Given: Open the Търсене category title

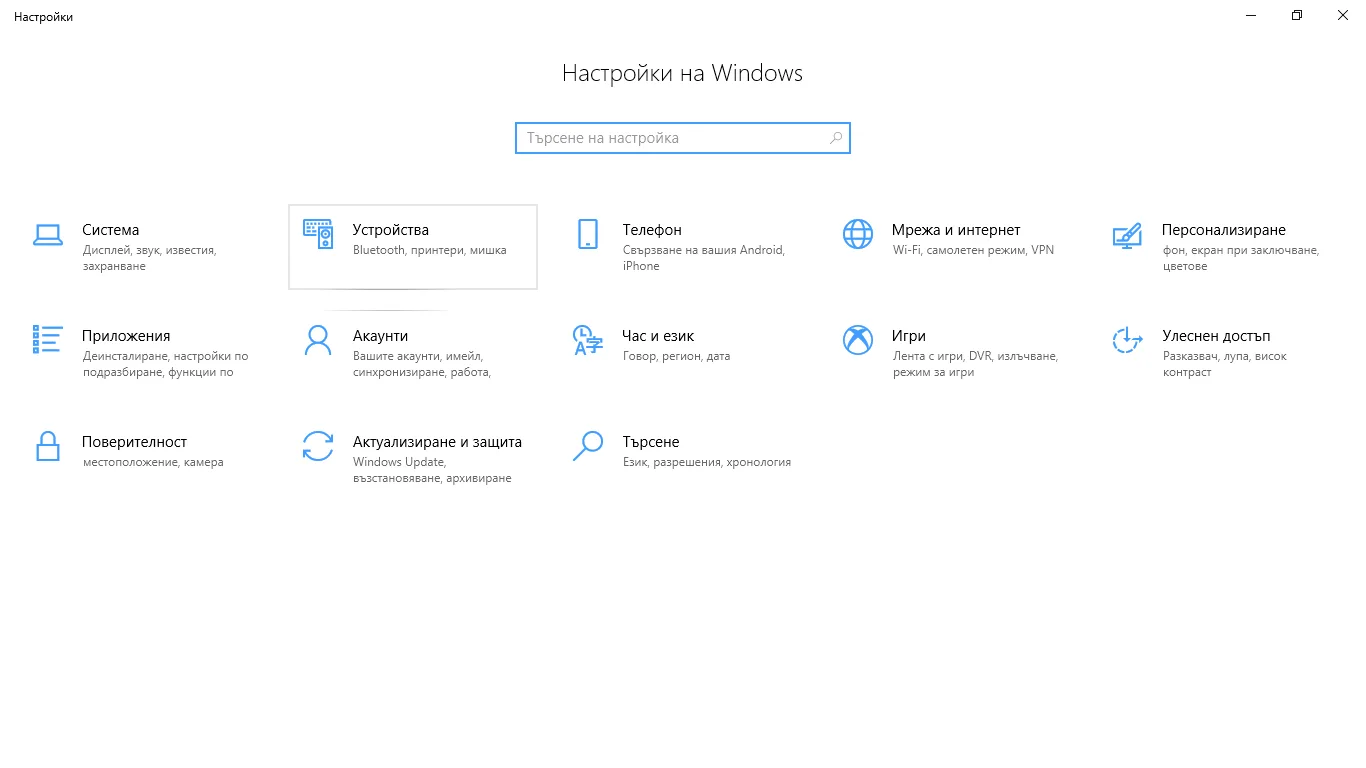Looking at the screenshot, I should point(651,442).
